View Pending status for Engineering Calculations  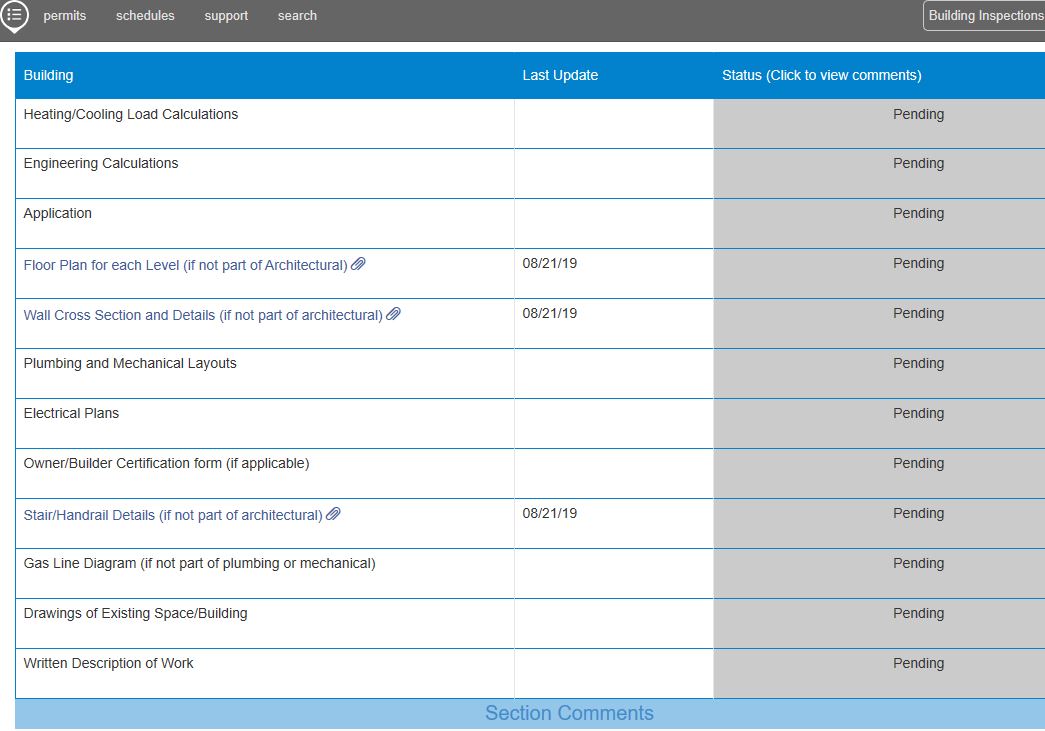pos(918,163)
